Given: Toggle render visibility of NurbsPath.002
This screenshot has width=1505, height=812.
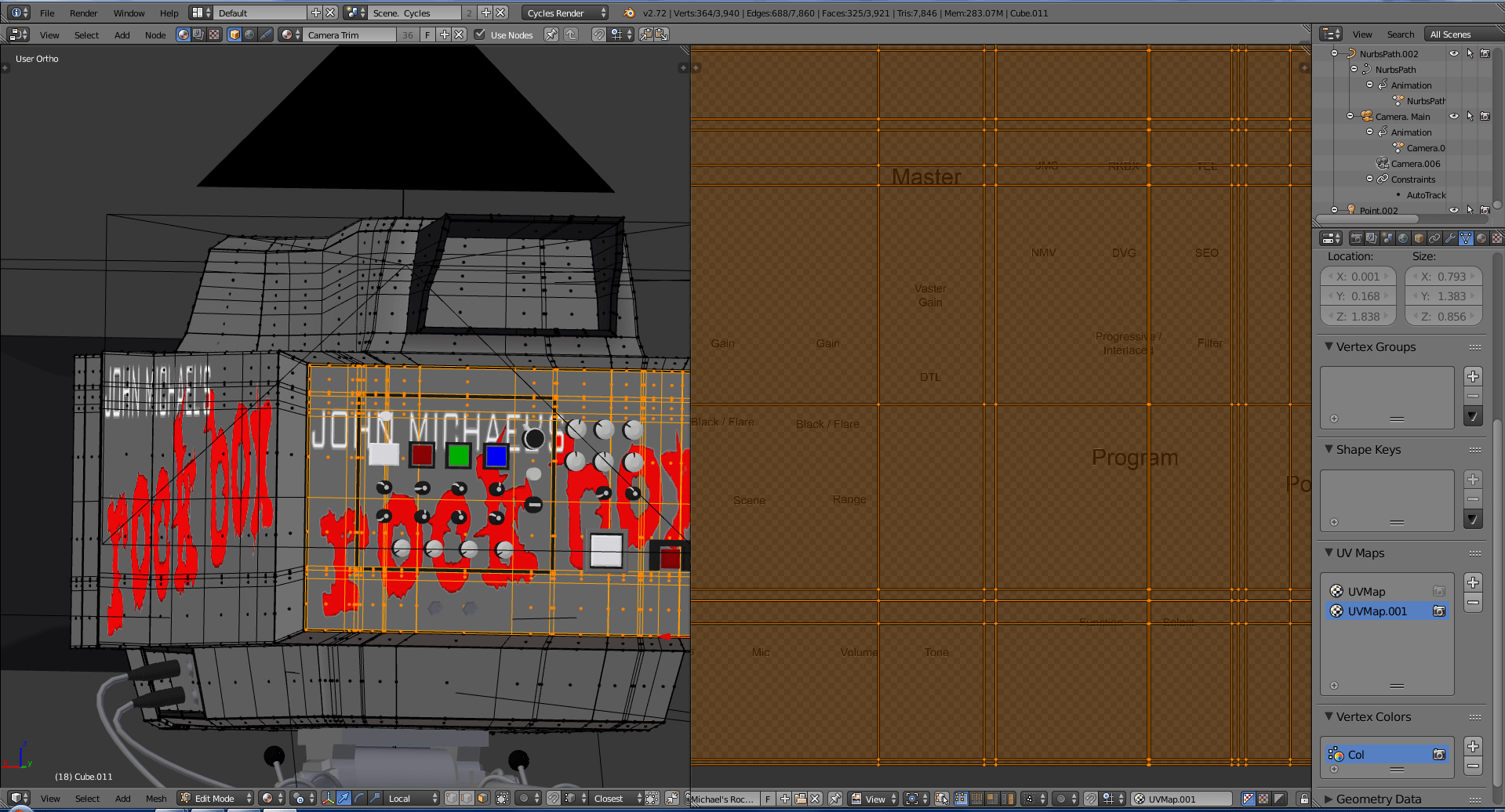Looking at the screenshot, I should tap(1485, 53).
